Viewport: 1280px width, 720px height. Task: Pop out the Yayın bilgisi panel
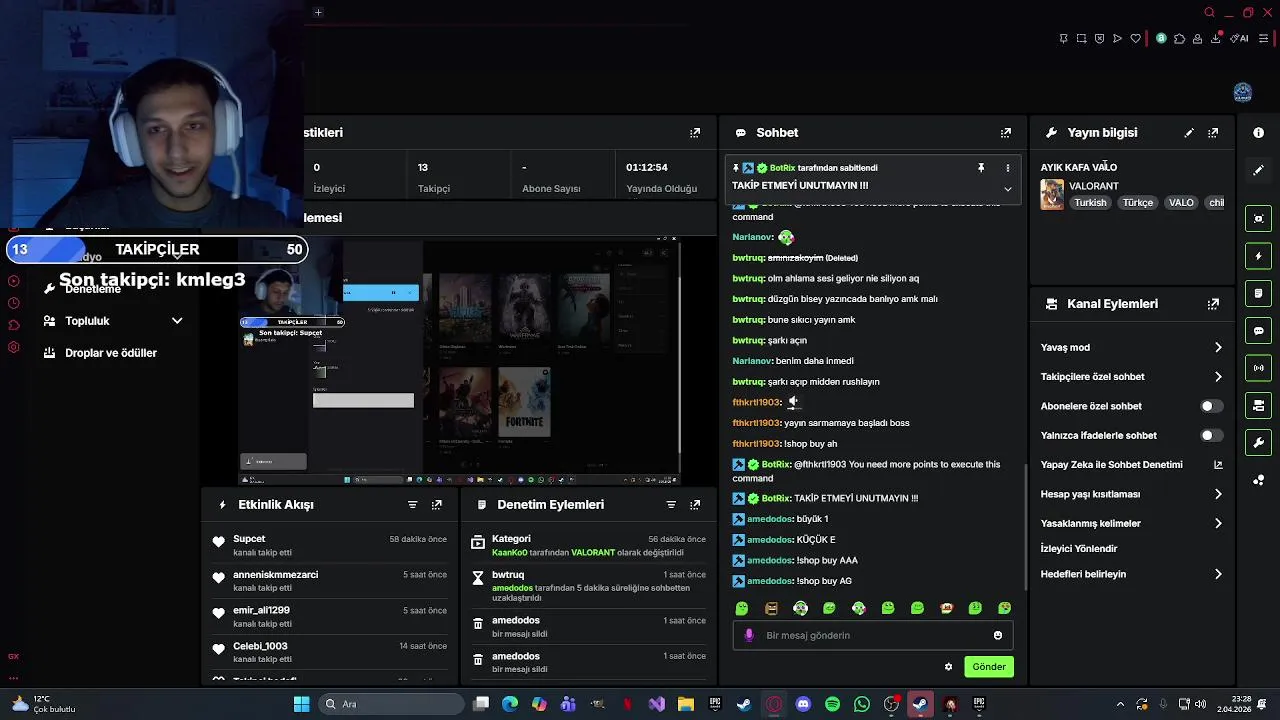click(1213, 132)
